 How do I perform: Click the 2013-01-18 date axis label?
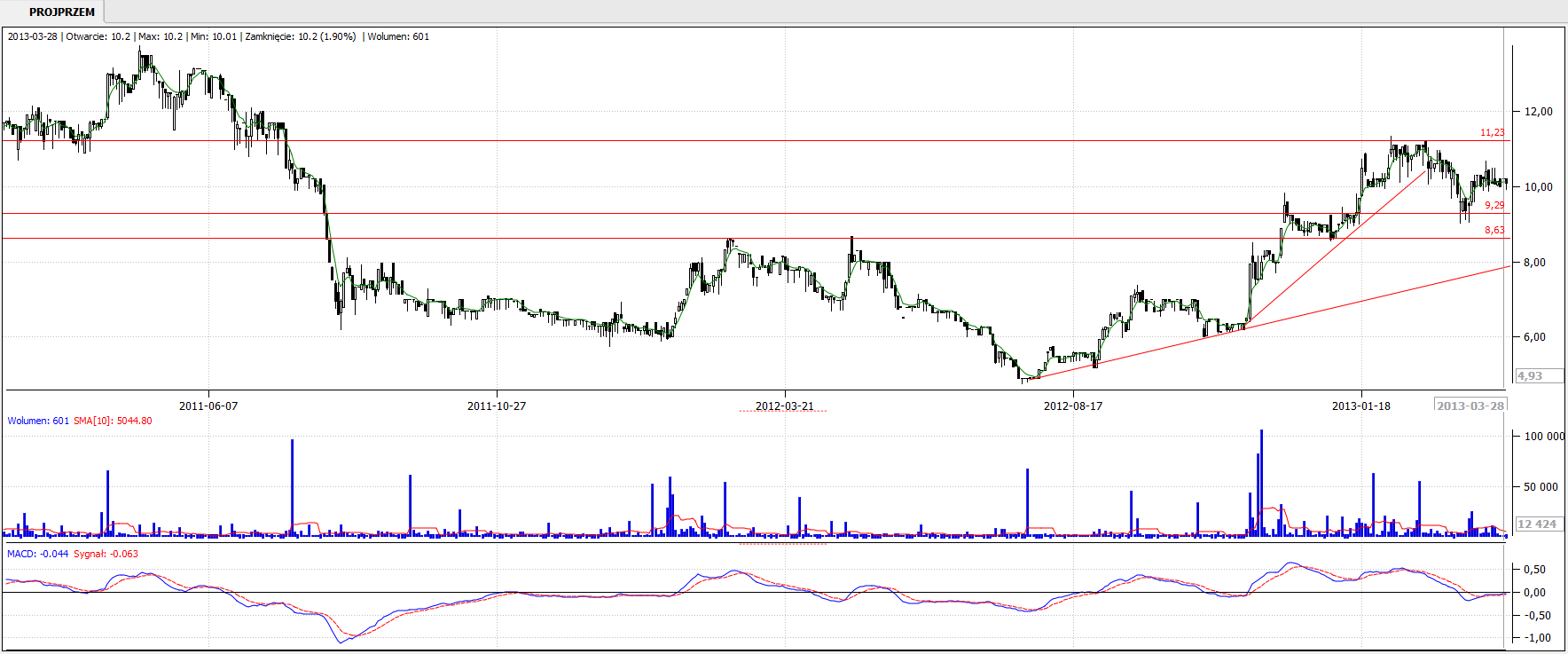click(x=1361, y=406)
